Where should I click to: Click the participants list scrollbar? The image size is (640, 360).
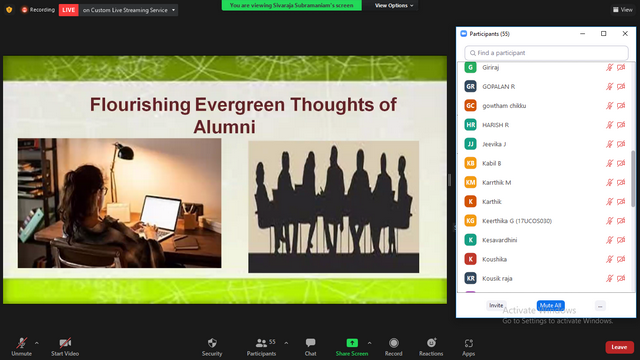[x=633, y=178]
